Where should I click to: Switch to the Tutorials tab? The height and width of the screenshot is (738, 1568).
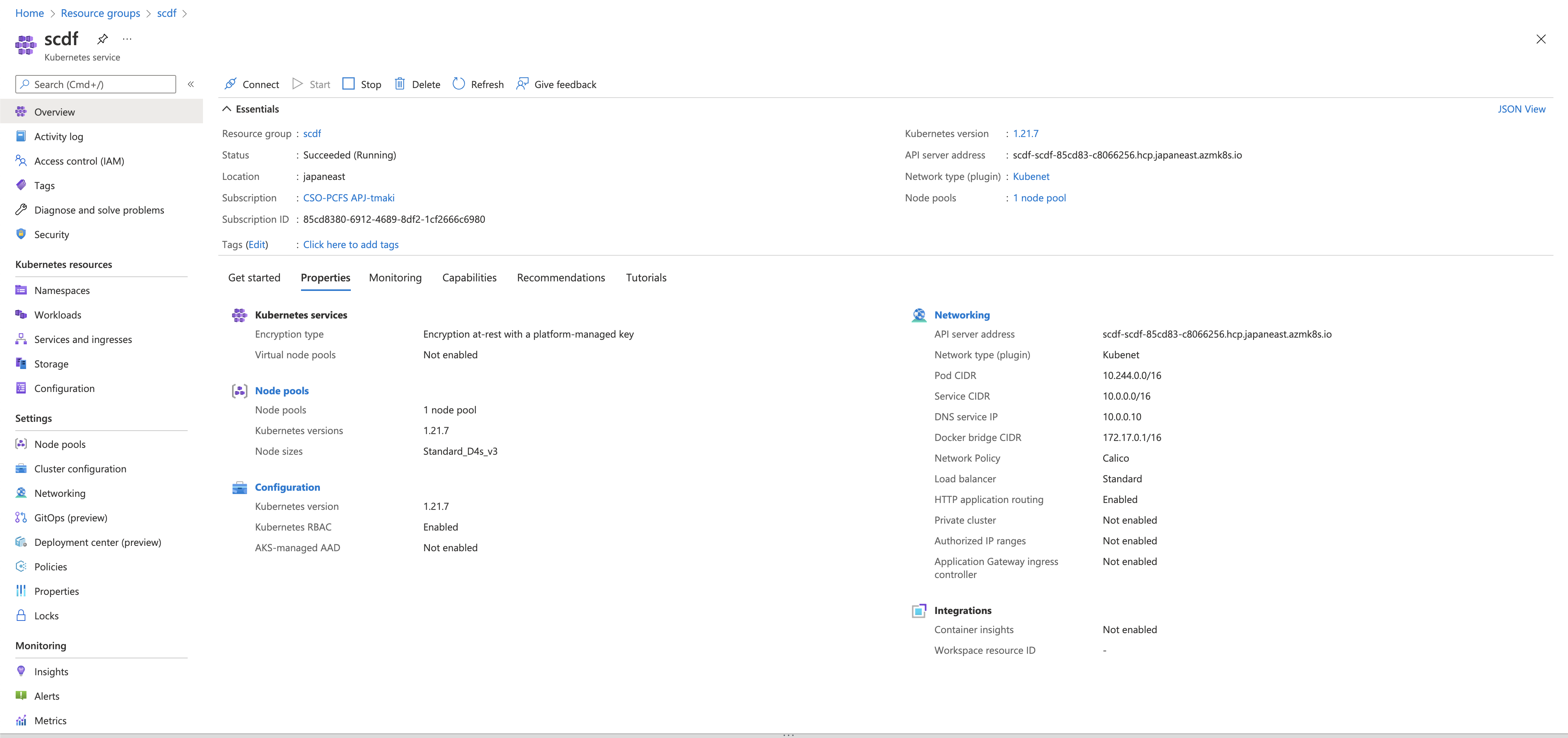[647, 278]
